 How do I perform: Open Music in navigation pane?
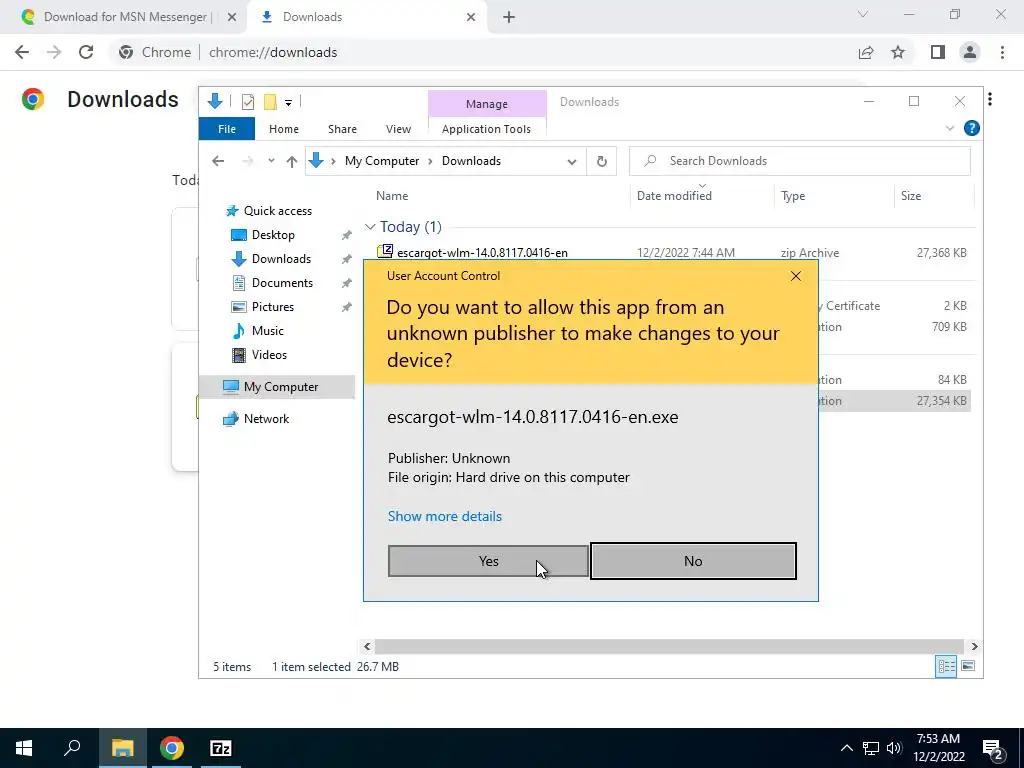coord(267,330)
